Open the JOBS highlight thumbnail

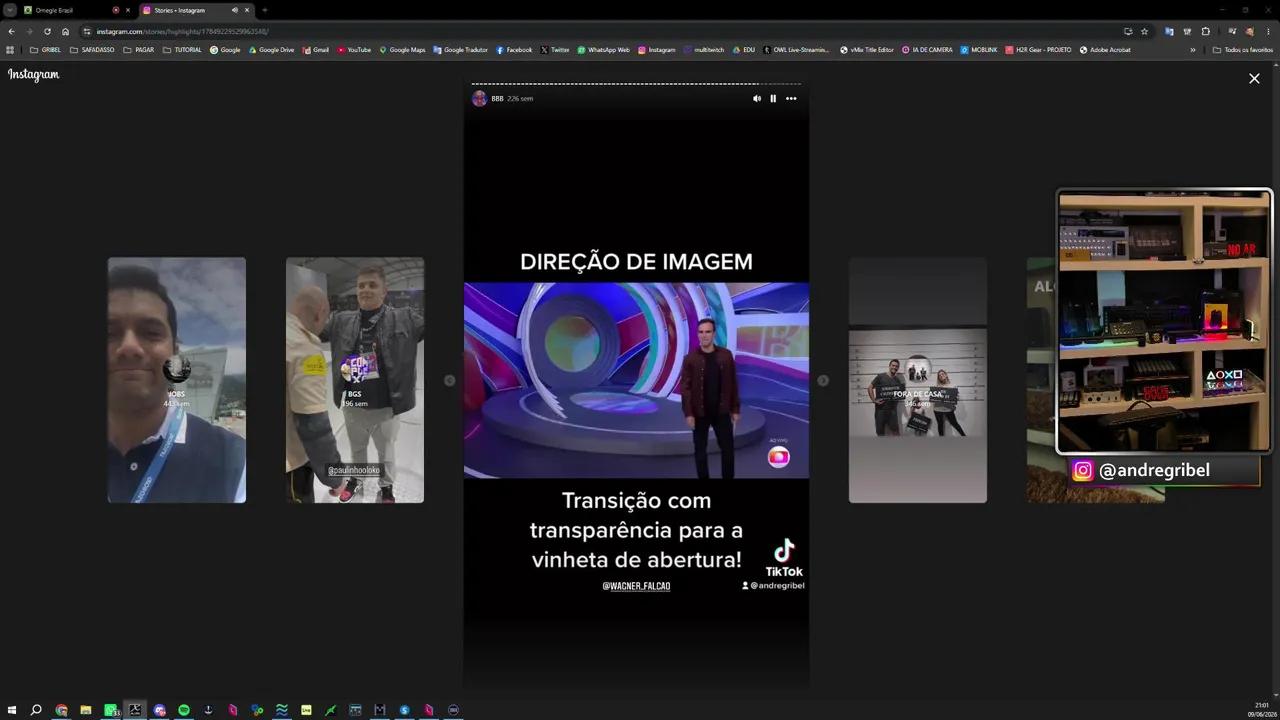[177, 380]
